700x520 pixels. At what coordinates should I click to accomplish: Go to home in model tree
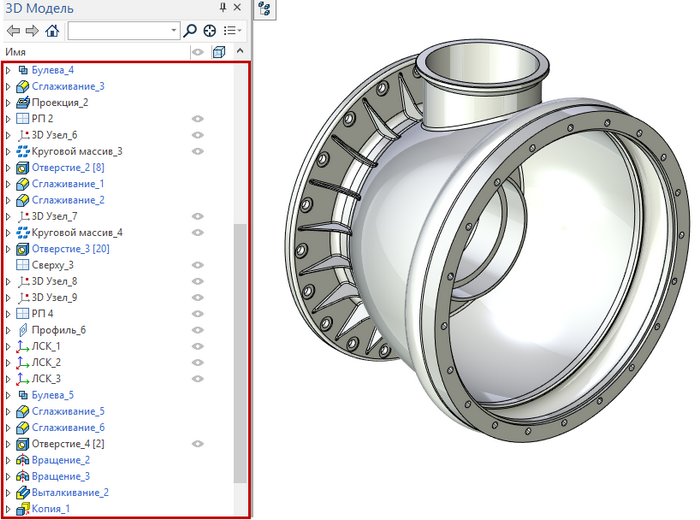coord(52,30)
